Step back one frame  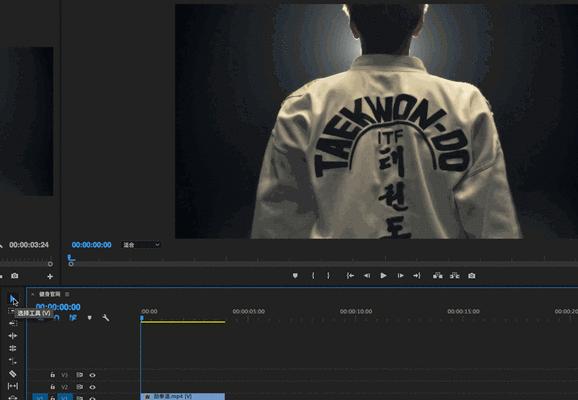367,275
